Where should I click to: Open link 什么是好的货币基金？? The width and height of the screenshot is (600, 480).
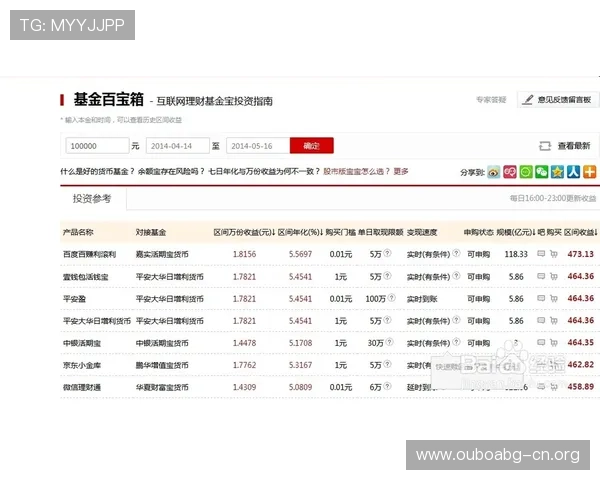[98, 171]
